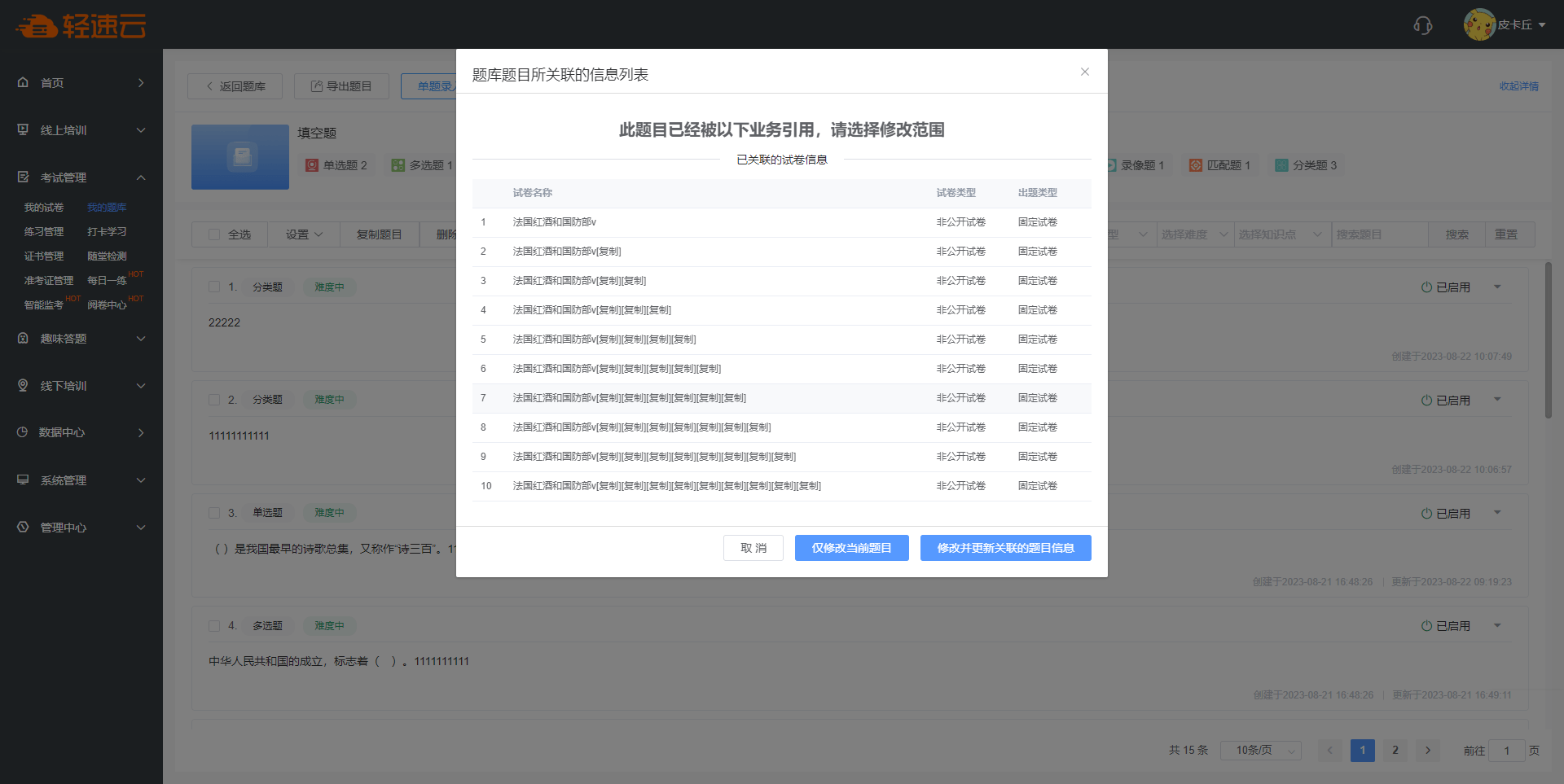1564x784 pixels.
Task: Click the 趣味答题 sidebar icon
Action: click(x=23, y=338)
